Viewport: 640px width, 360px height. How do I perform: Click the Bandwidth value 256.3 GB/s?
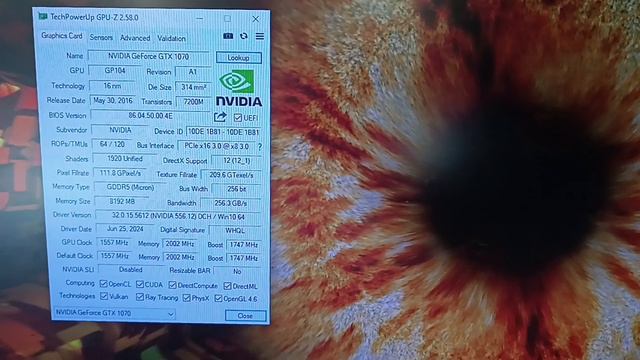[231, 203]
